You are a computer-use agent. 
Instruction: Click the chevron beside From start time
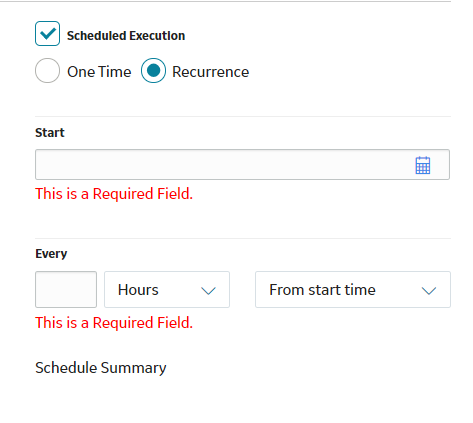coord(429,291)
